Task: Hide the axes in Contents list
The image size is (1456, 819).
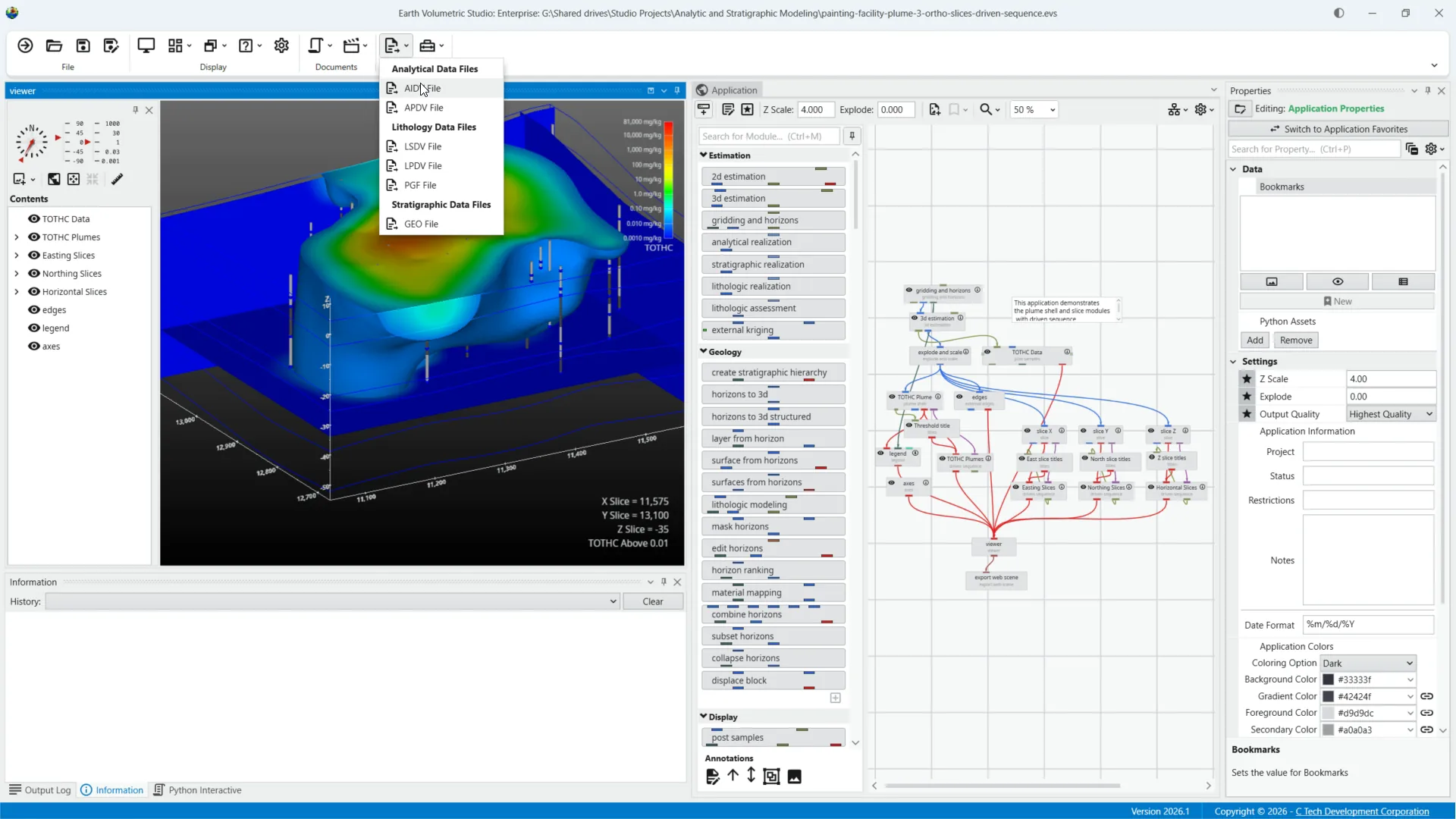Action: 34,346
